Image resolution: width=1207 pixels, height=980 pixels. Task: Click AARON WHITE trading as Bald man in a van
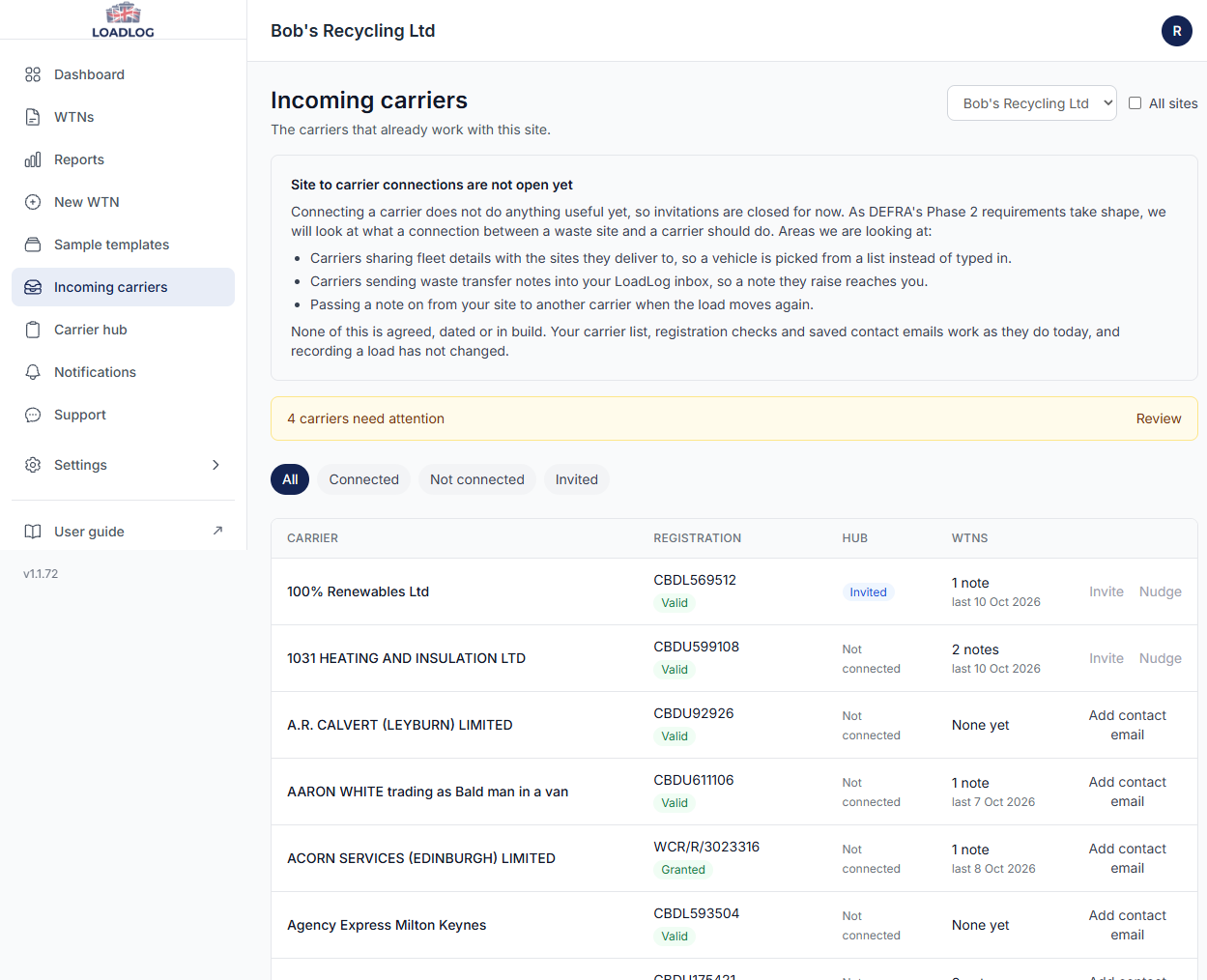(x=427, y=792)
